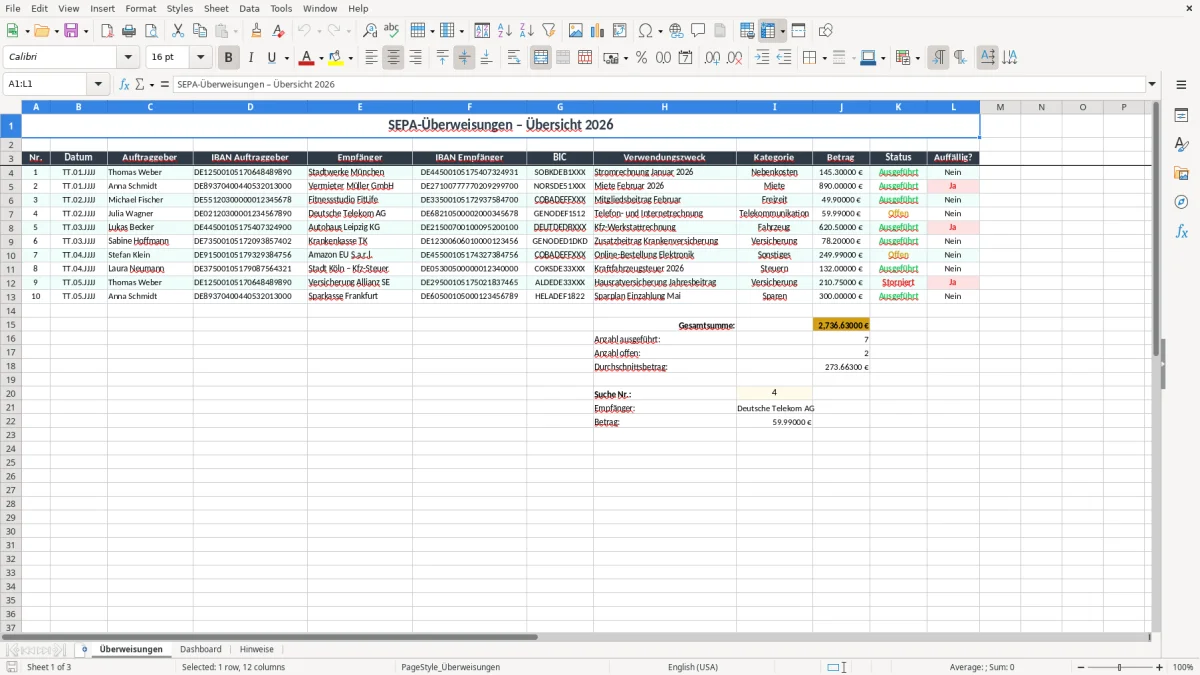Cut the selection with scissors icon
The height and width of the screenshot is (675, 1200).
178,31
